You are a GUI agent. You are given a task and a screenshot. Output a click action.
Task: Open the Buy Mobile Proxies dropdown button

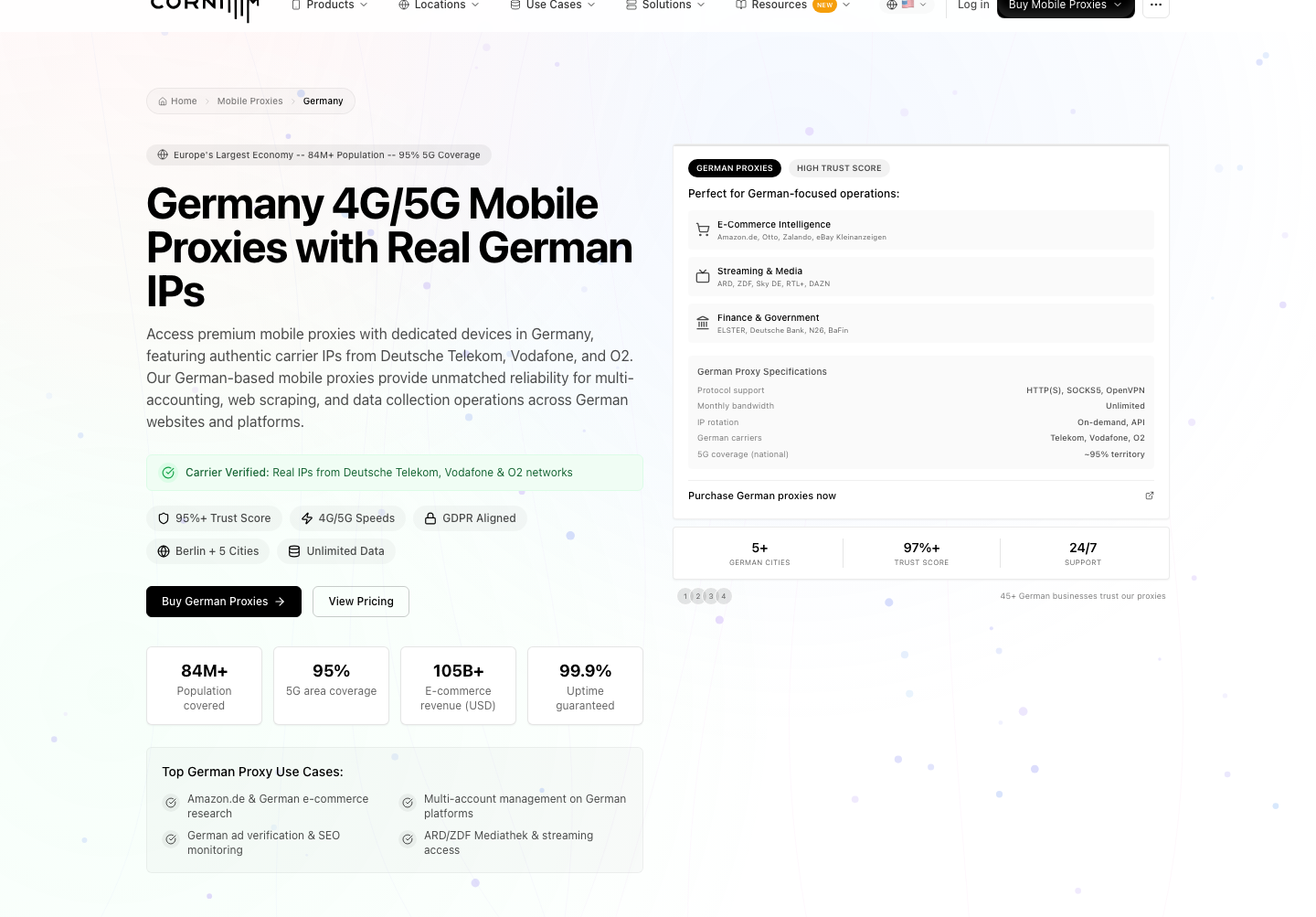pos(1066,5)
